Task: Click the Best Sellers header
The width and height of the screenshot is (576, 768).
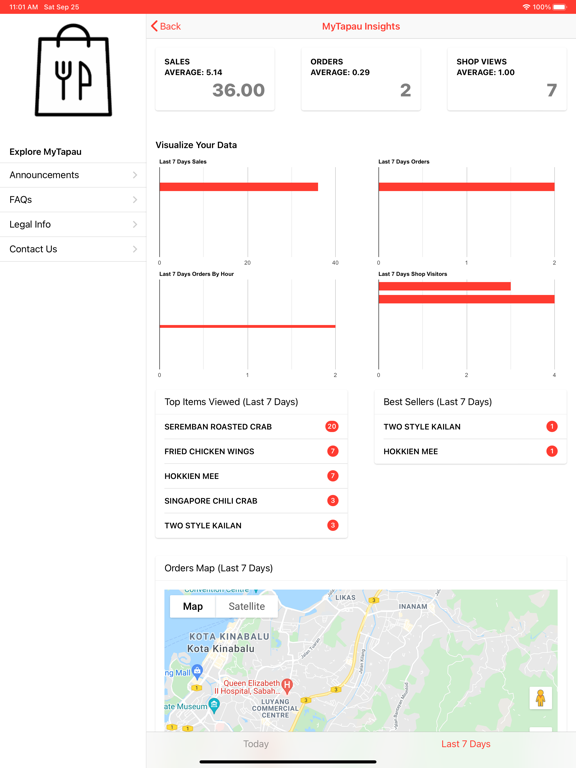Action: tap(438, 402)
